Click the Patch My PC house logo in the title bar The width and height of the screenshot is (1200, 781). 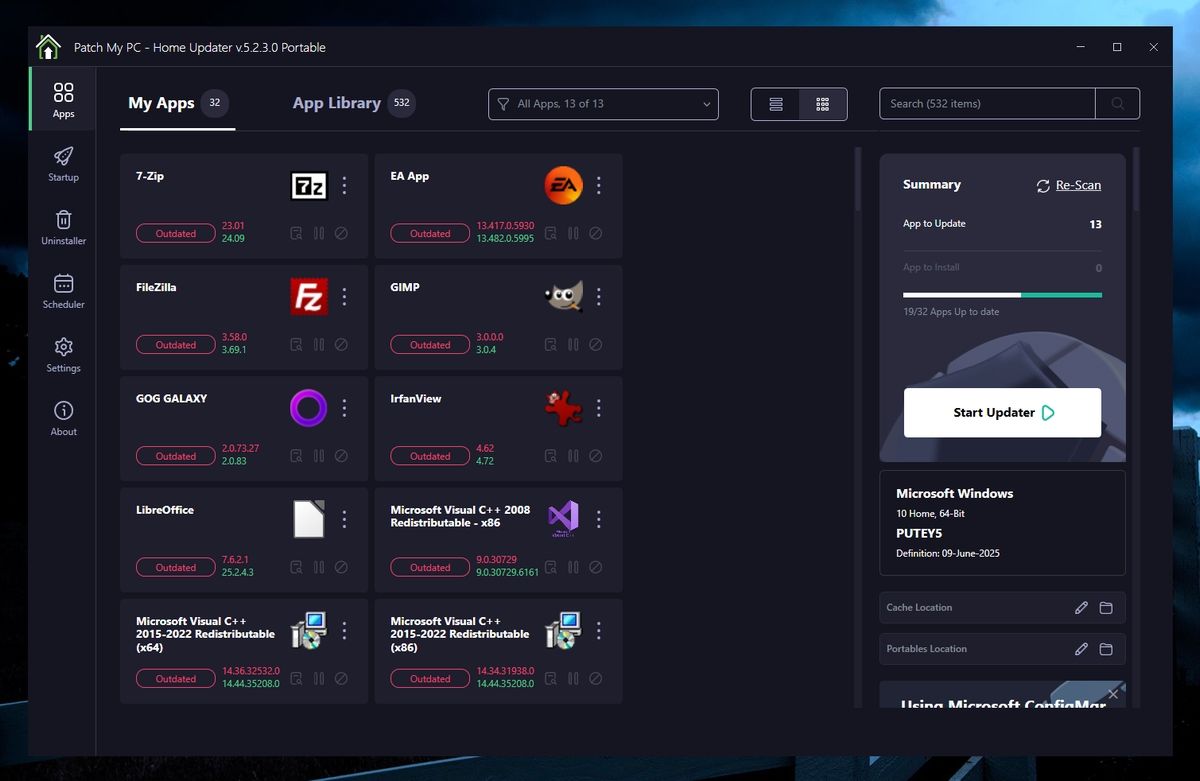click(x=48, y=47)
